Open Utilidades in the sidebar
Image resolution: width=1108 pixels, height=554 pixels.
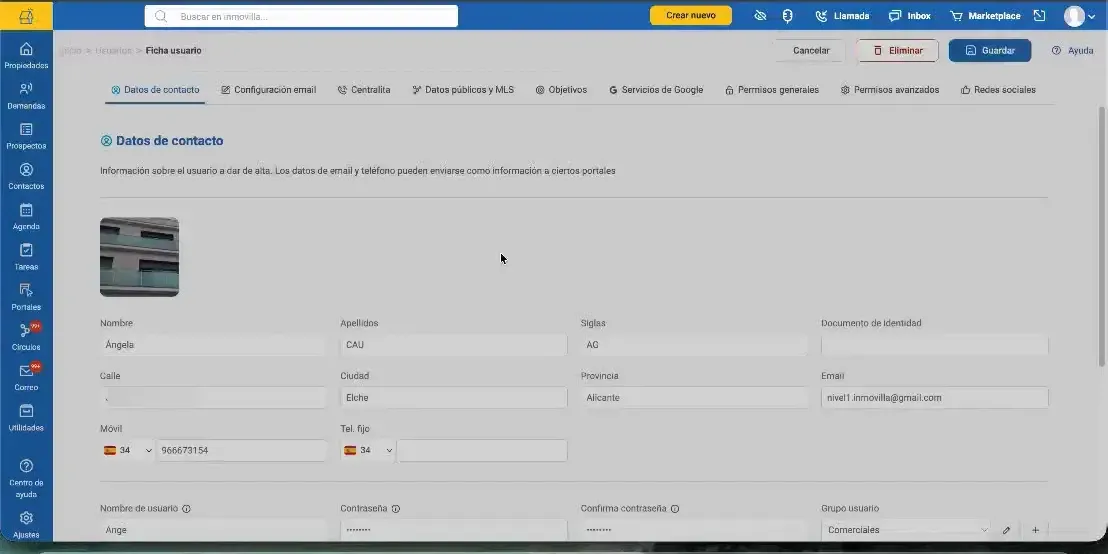[26, 418]
